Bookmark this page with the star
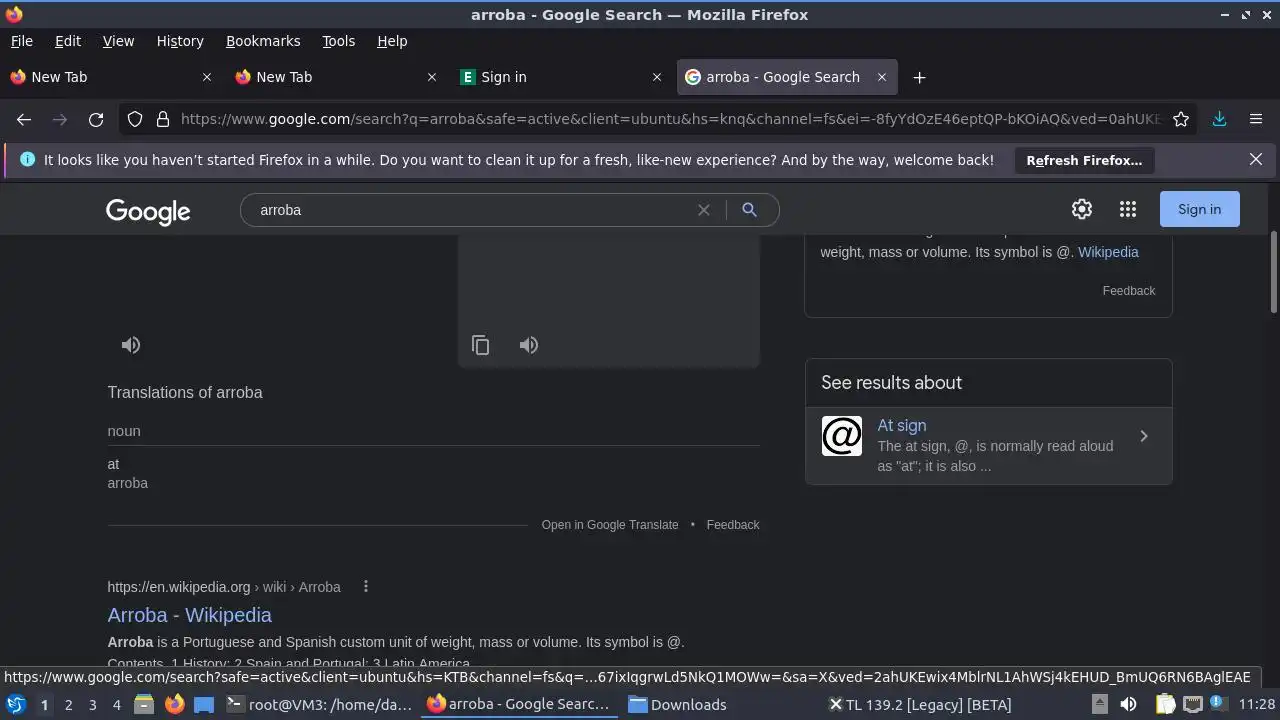Screen dimensions: 1280x720 (x=1181, y=119)
